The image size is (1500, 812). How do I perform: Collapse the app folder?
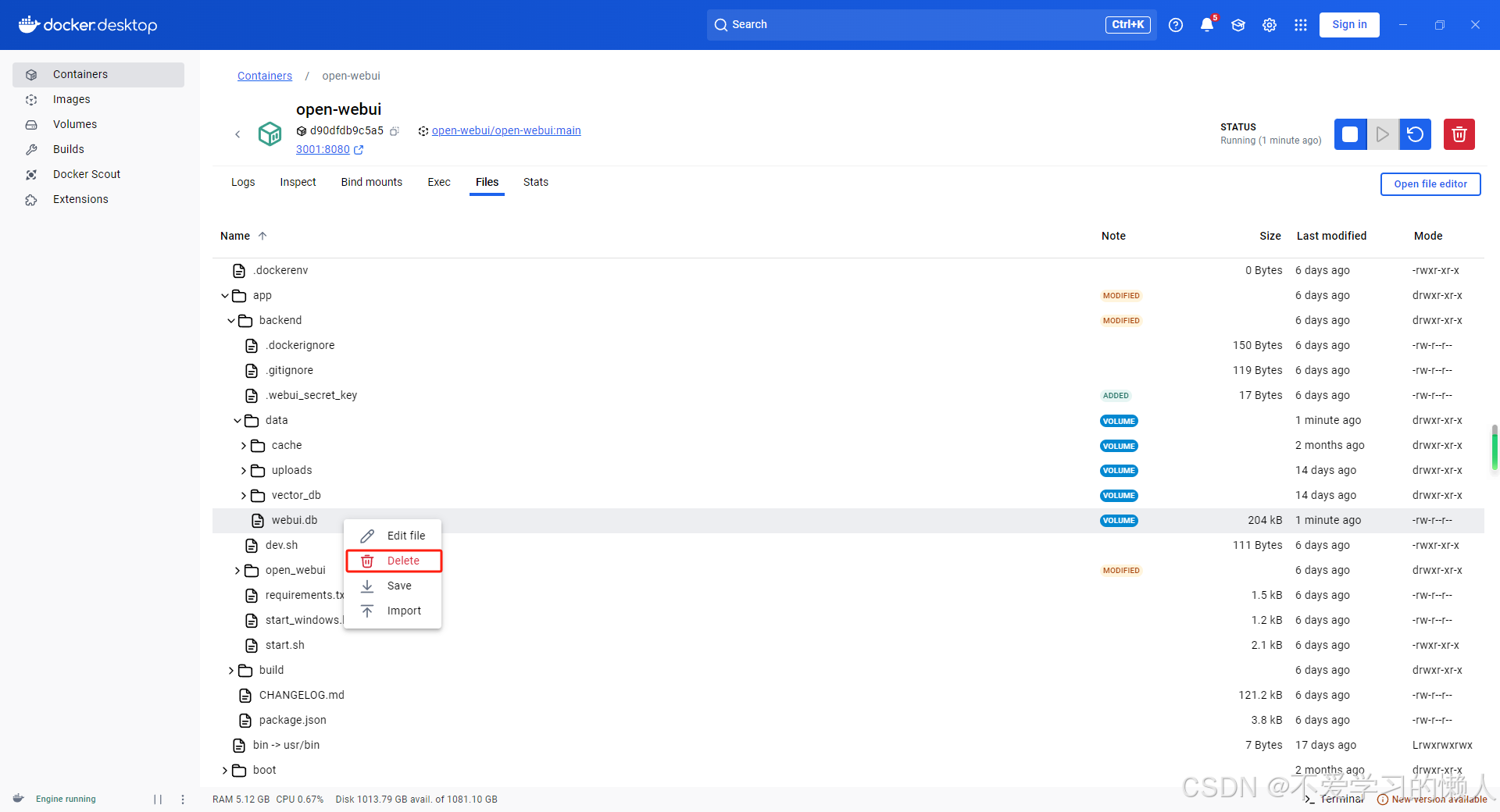pyautogui.click(x=225, y=295)
